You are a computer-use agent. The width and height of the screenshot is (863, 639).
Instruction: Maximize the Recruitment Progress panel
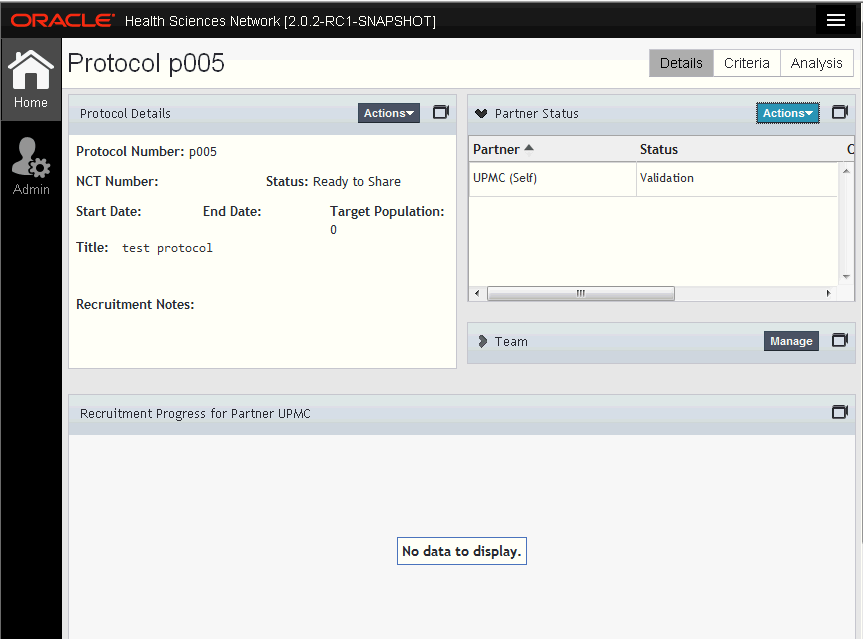840,412
